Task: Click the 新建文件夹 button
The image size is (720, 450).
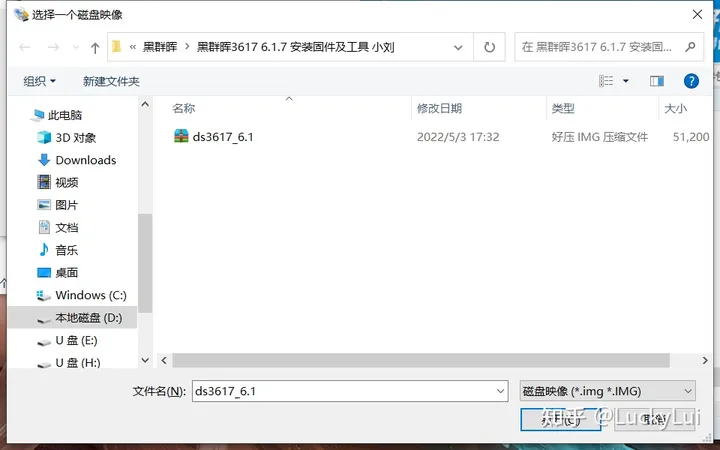Action: 111,81
